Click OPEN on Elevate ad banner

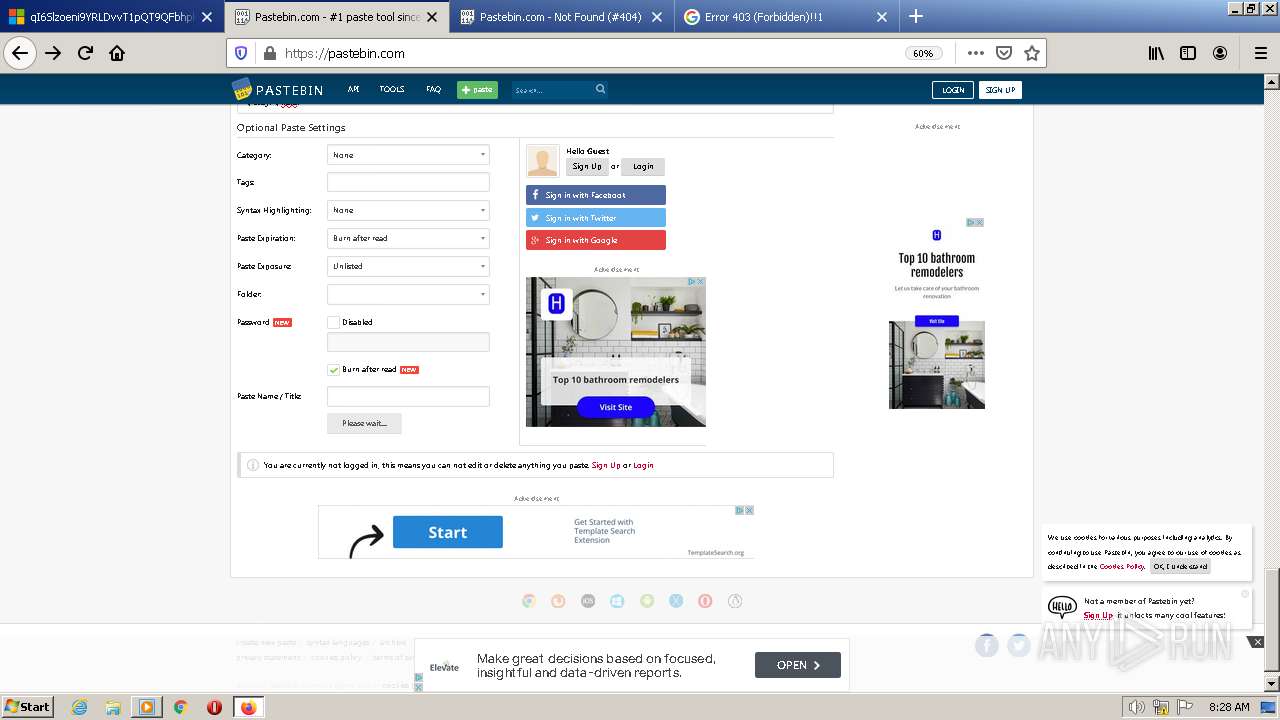tap(798, 665)
